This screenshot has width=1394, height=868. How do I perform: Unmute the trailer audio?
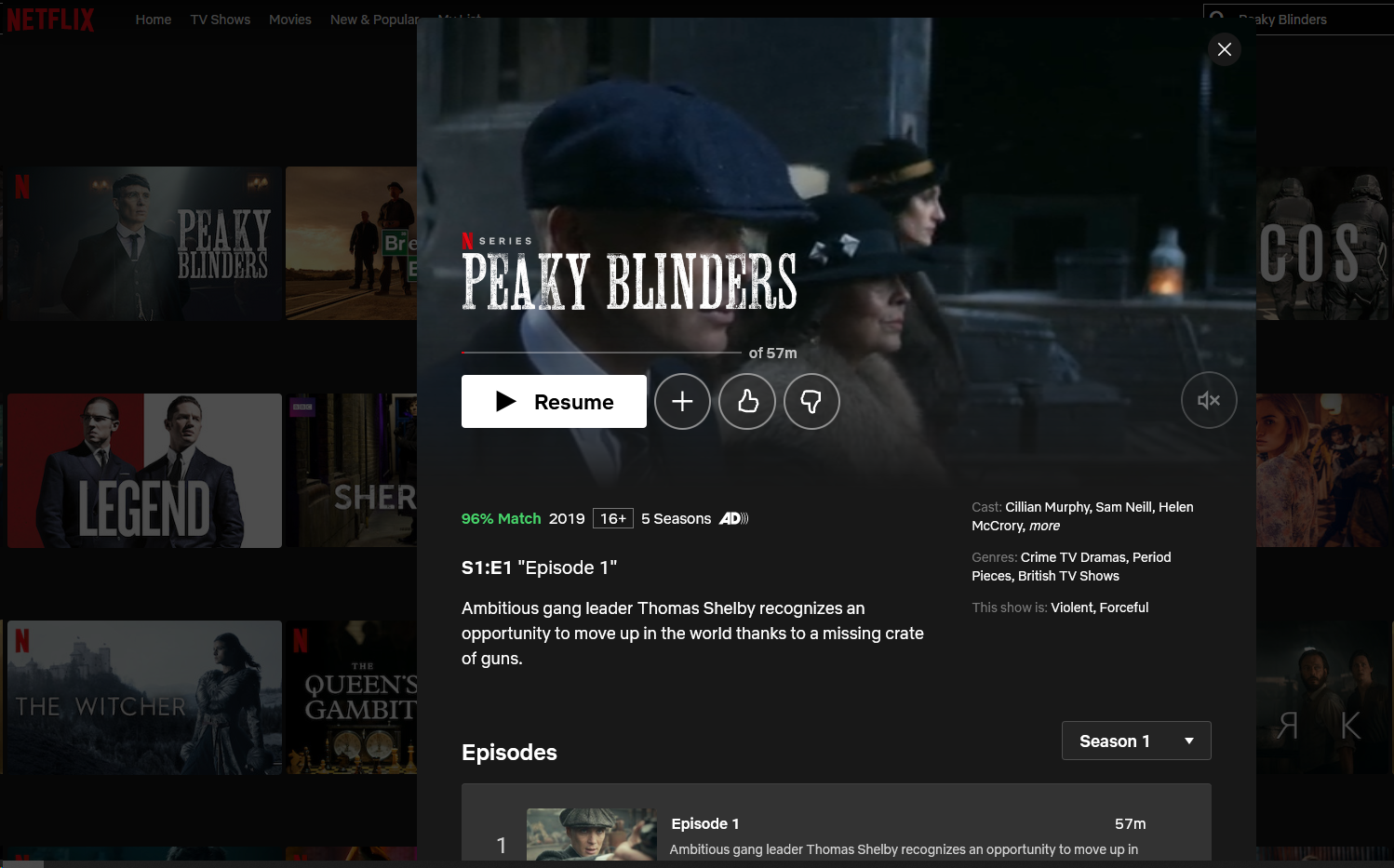coord(1209,400)
